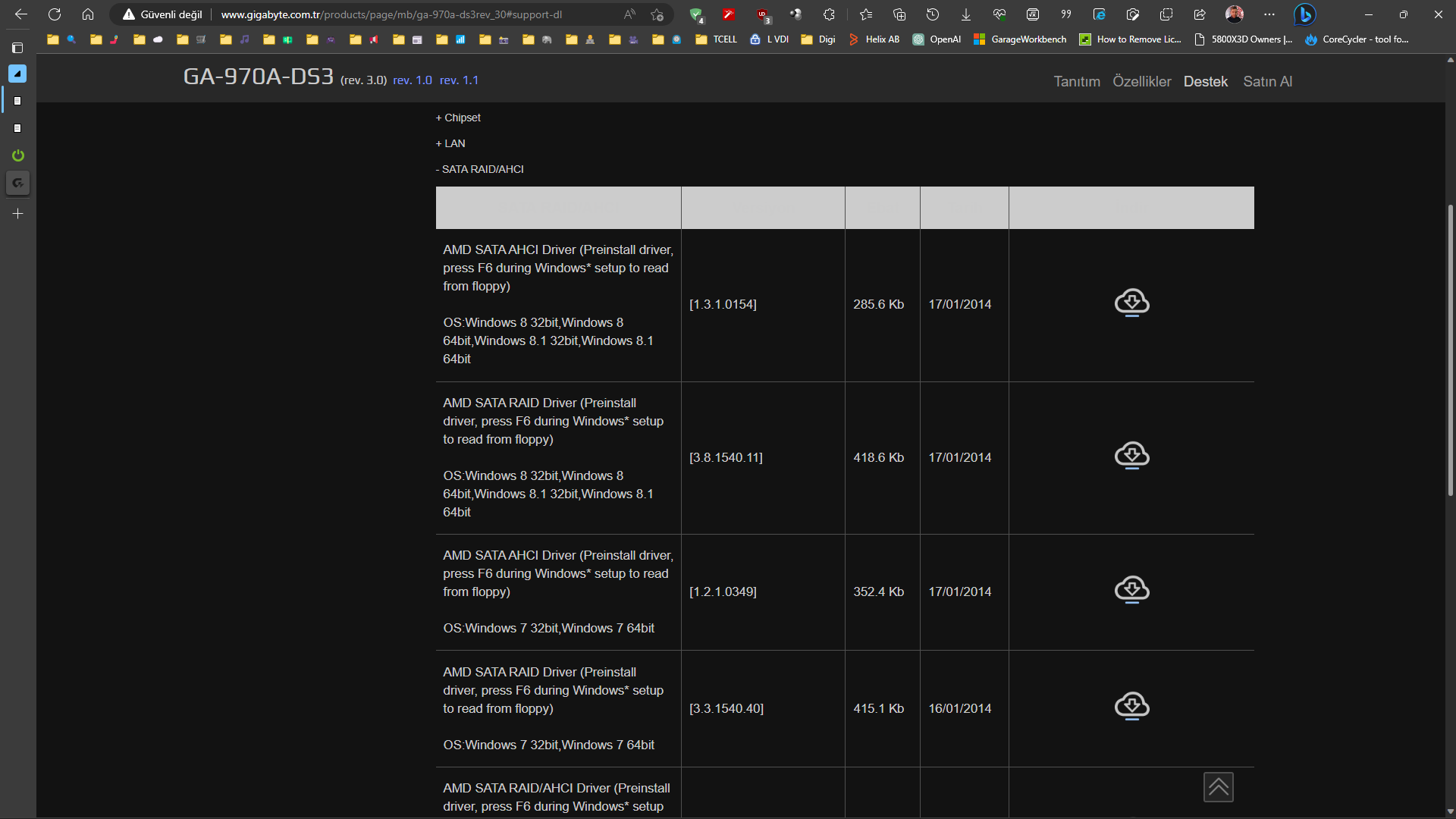Switch to the Tanıtım tab
Image resolution: width=1456 pixels, height=819 pixels.
point(1076,81)
